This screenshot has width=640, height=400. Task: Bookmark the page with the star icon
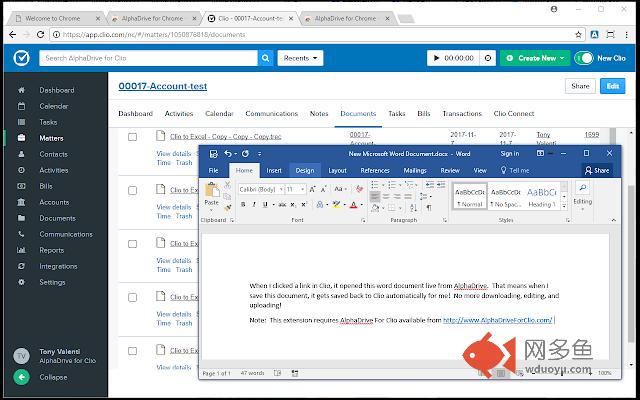click(578, 35)
